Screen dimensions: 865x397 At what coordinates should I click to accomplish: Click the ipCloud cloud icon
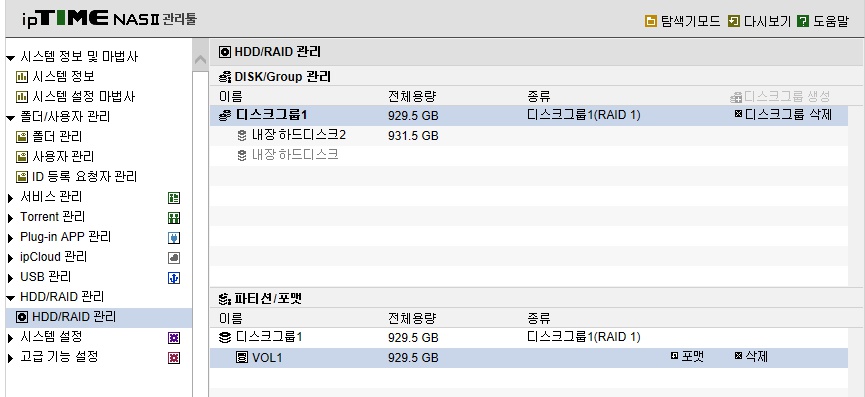pos(174,258)
